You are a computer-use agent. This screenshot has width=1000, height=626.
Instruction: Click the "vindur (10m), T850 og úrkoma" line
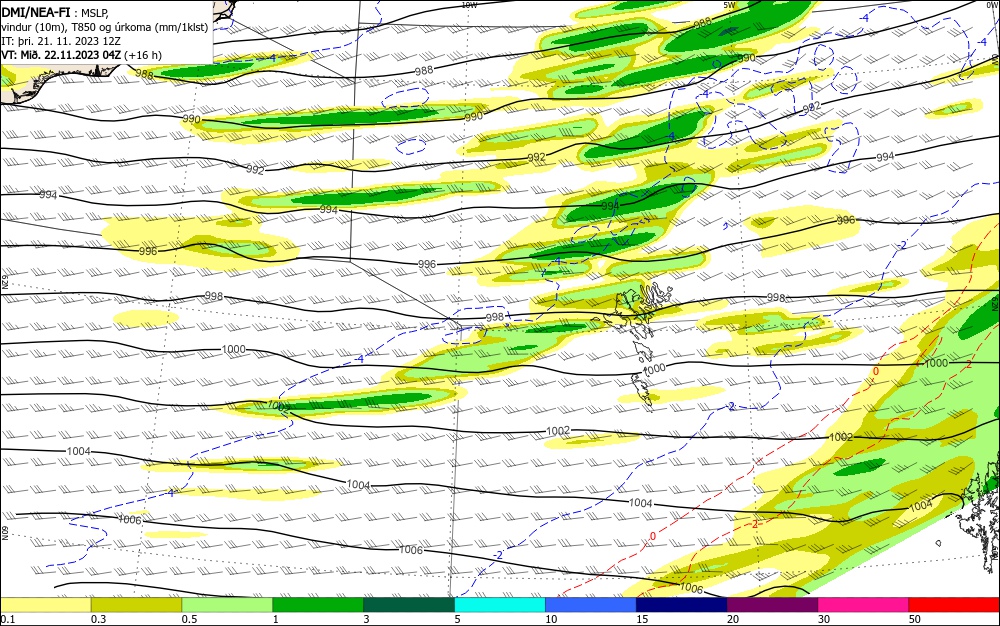click(x=105, y=27)
